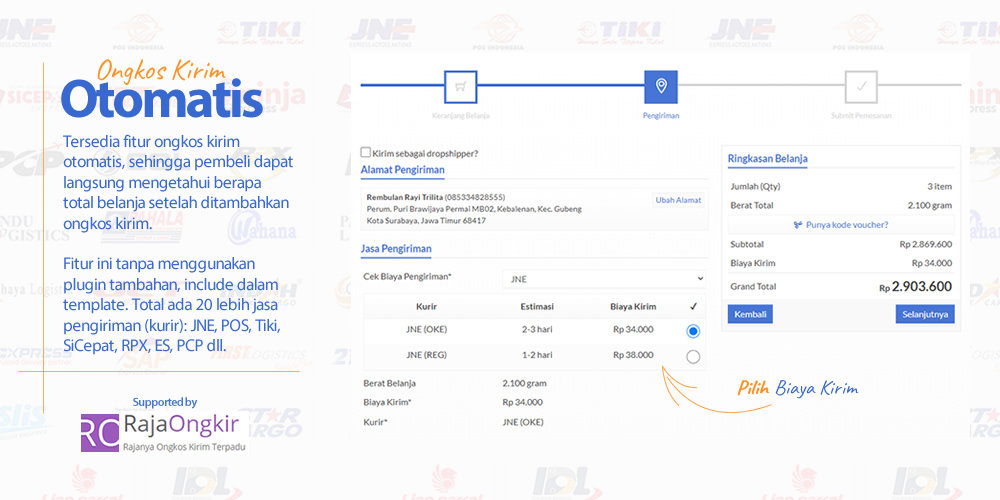1000x500 pixels.
Task: Click the RajaOngkir RC logo
Action: coord(100,432)
